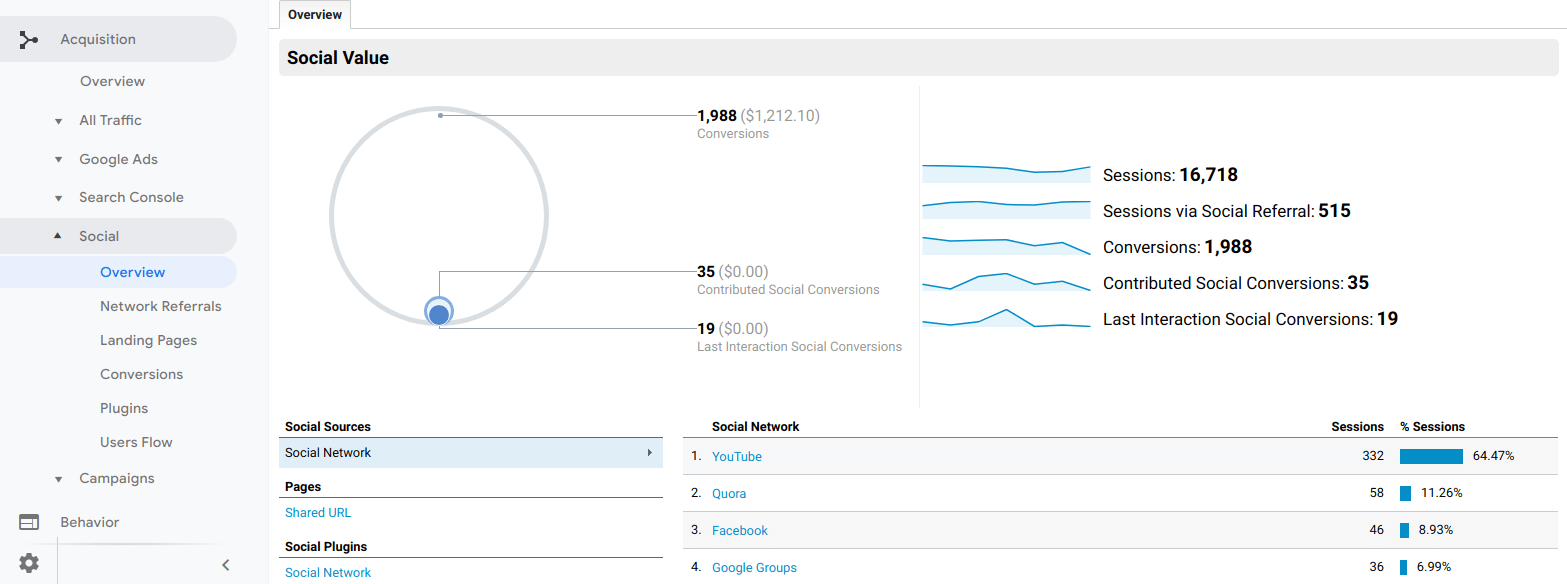Click the Google Groups 6.99% sessions bar
The image size is (1567, 584).
tap(1403, 567)
